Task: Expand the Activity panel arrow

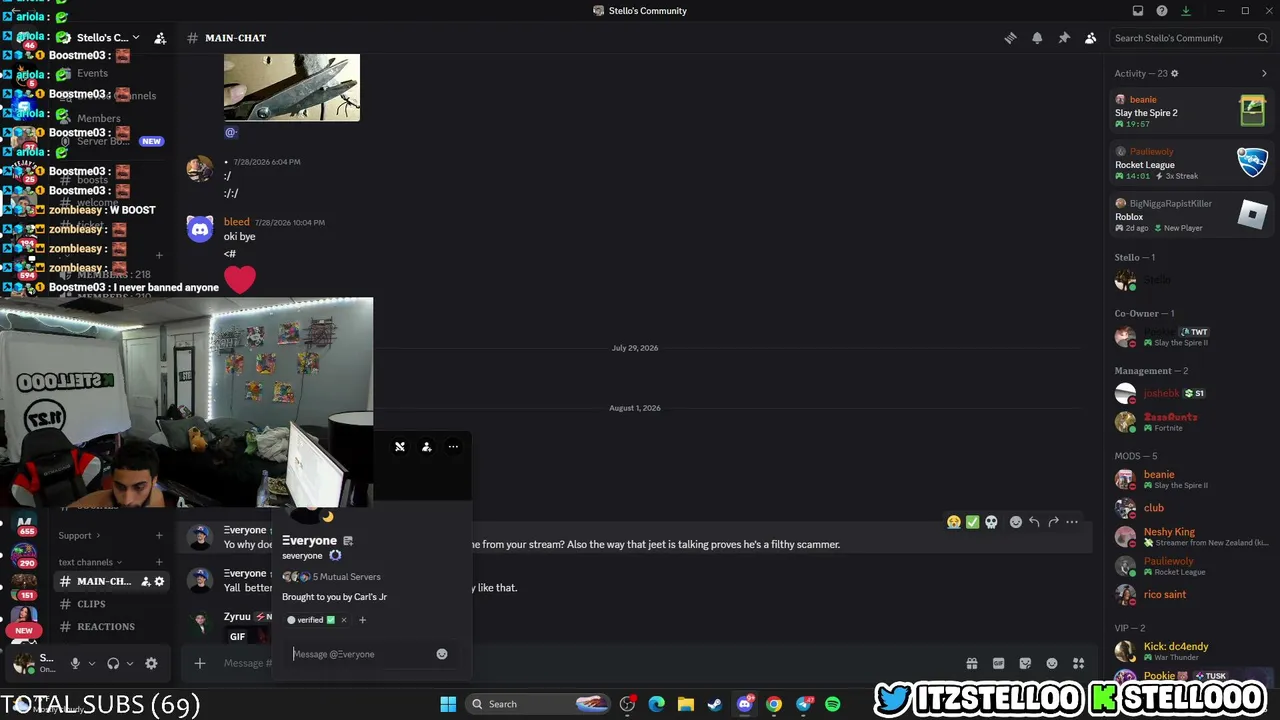Action: tap(1264, 73)
